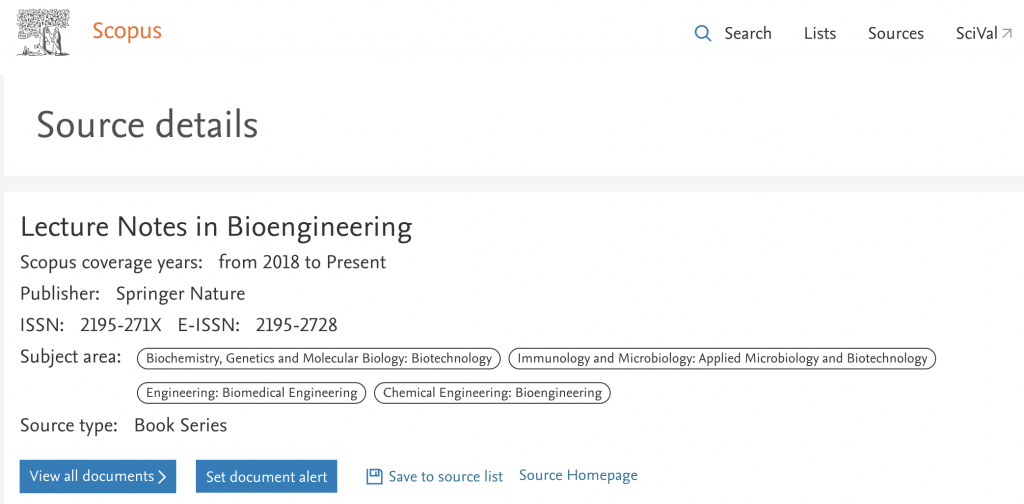Screen dimensions: 1024x504
Task: Click the Engineering: Biomedical Engineering tag
Action: (251, 393)
